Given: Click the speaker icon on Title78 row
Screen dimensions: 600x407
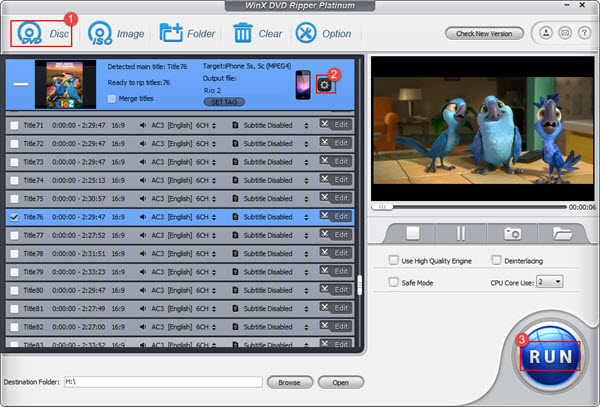Looking at the screenshot, I should click(x=143, y=254).
